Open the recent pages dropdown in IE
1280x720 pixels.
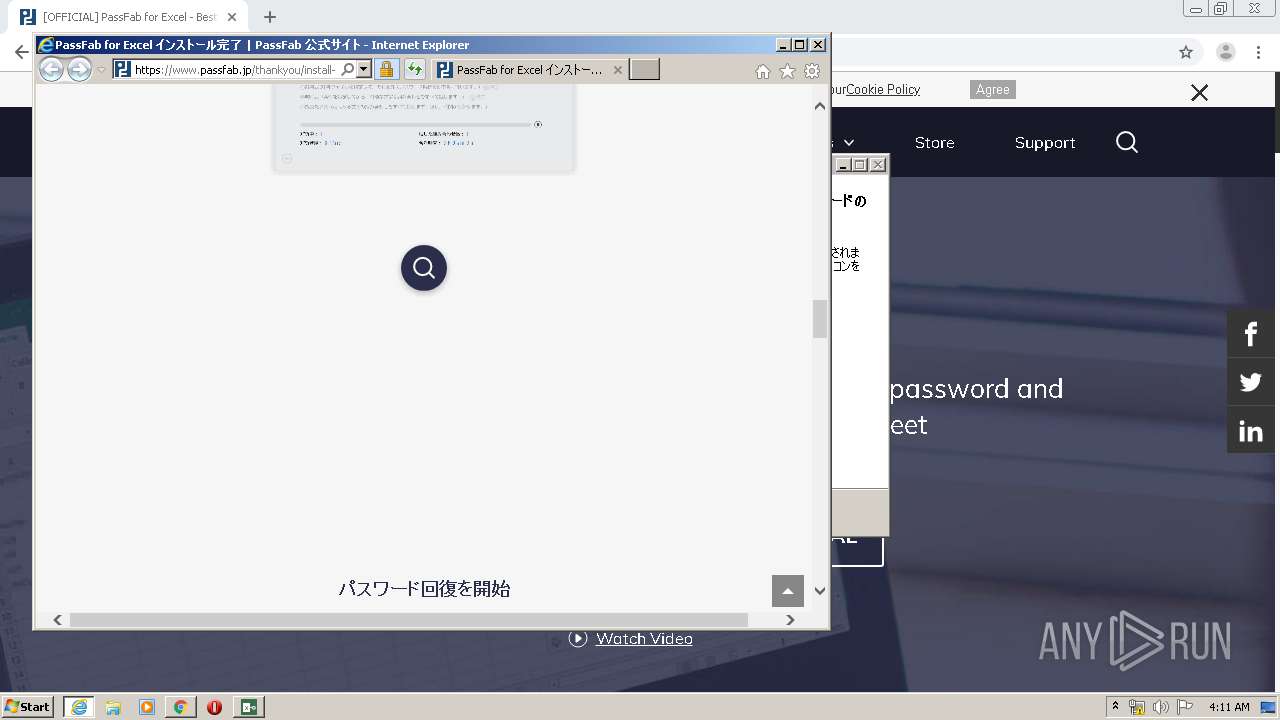click(101, 70)
